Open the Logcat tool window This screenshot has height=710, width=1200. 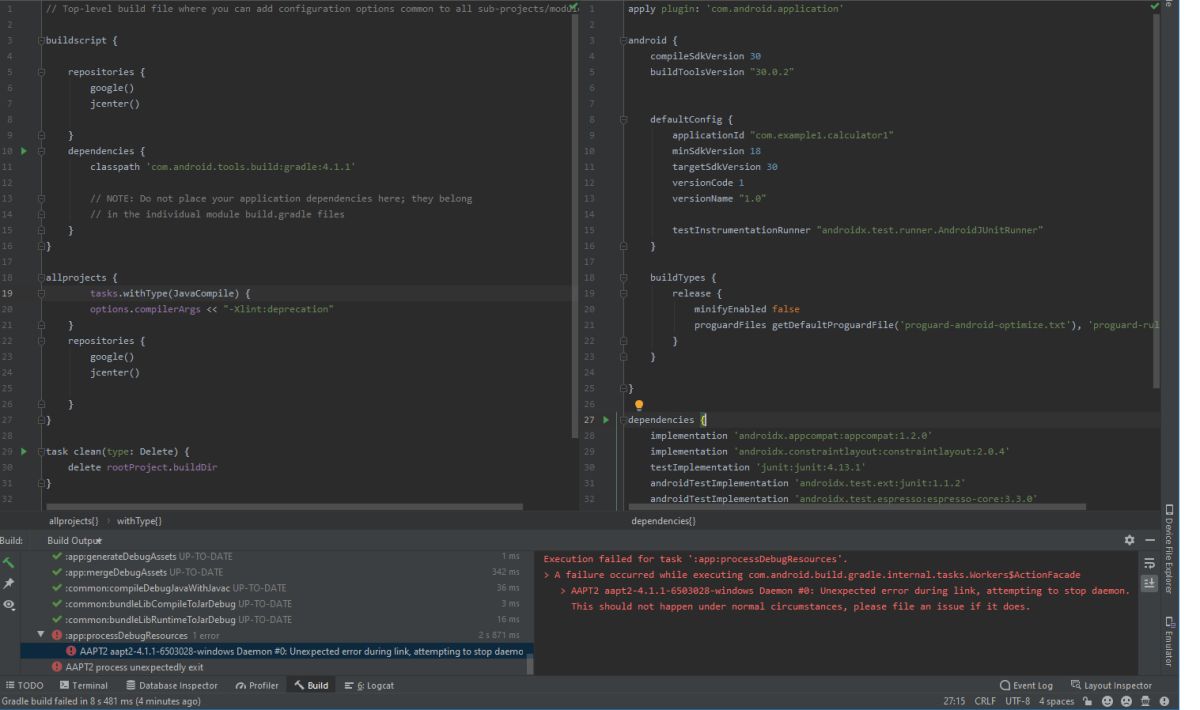[369, 685]
